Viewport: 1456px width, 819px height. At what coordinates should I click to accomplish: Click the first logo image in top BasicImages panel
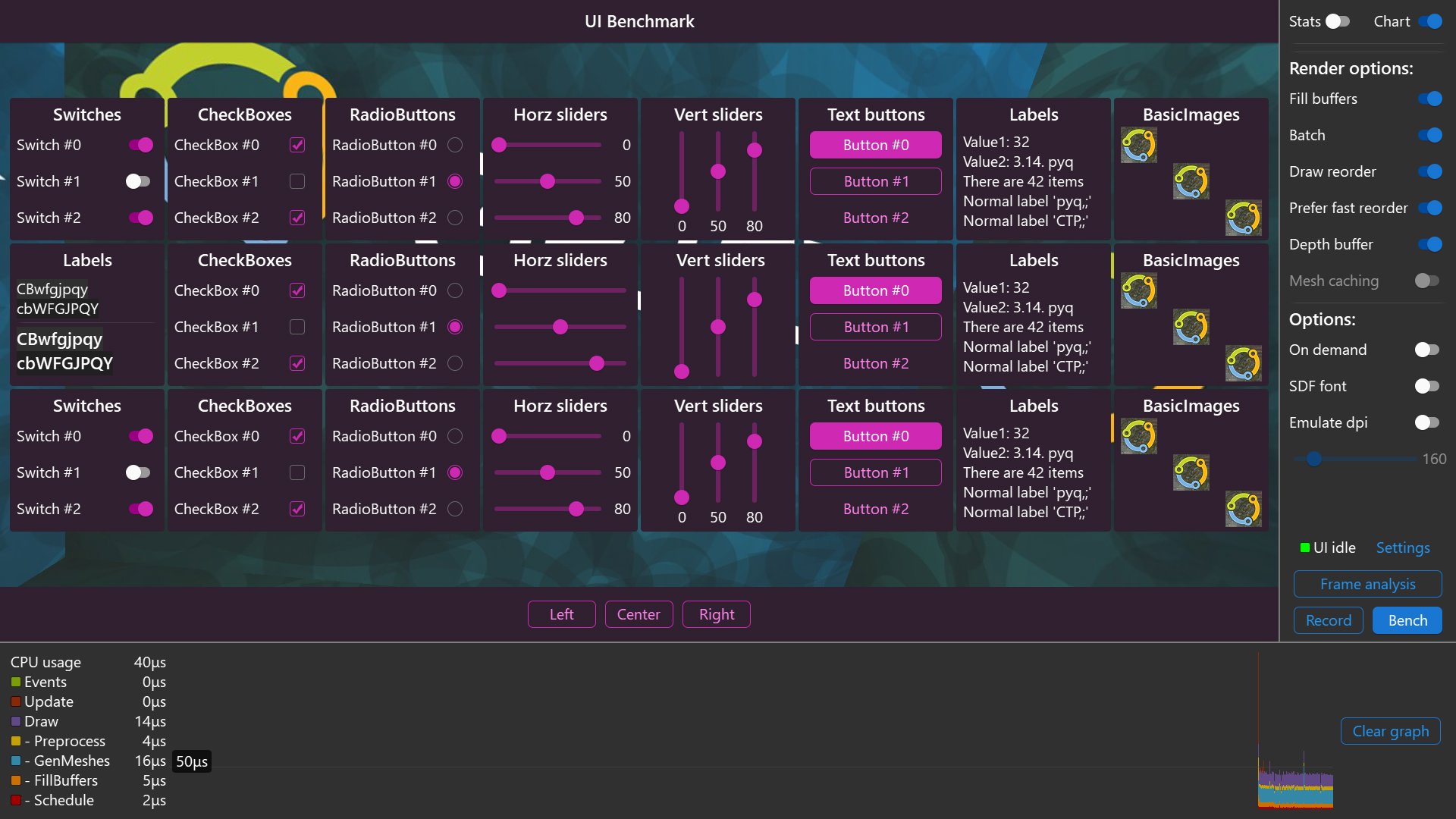[1138, 146]
